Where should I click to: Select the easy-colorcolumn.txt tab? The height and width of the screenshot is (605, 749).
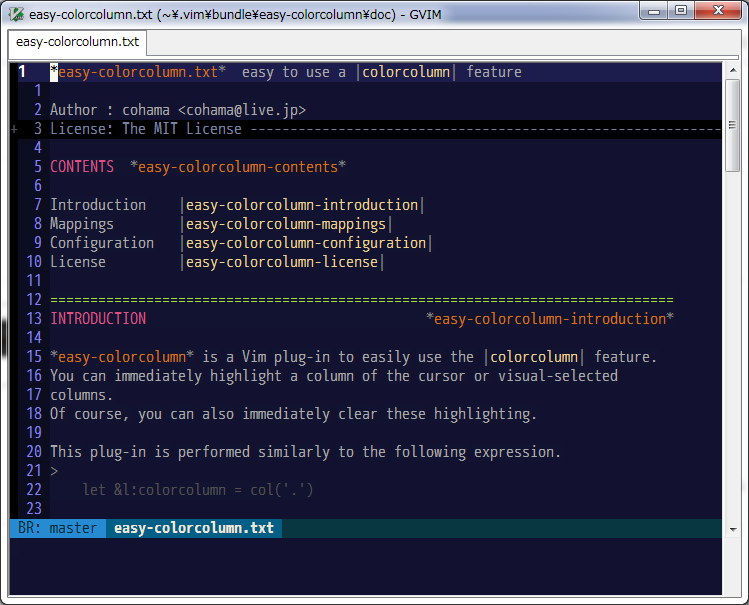tap(77, 42)
